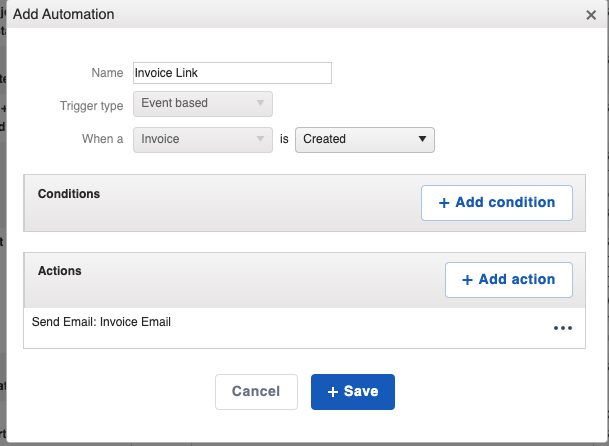Click the Actions section header

tap(60, 270)
